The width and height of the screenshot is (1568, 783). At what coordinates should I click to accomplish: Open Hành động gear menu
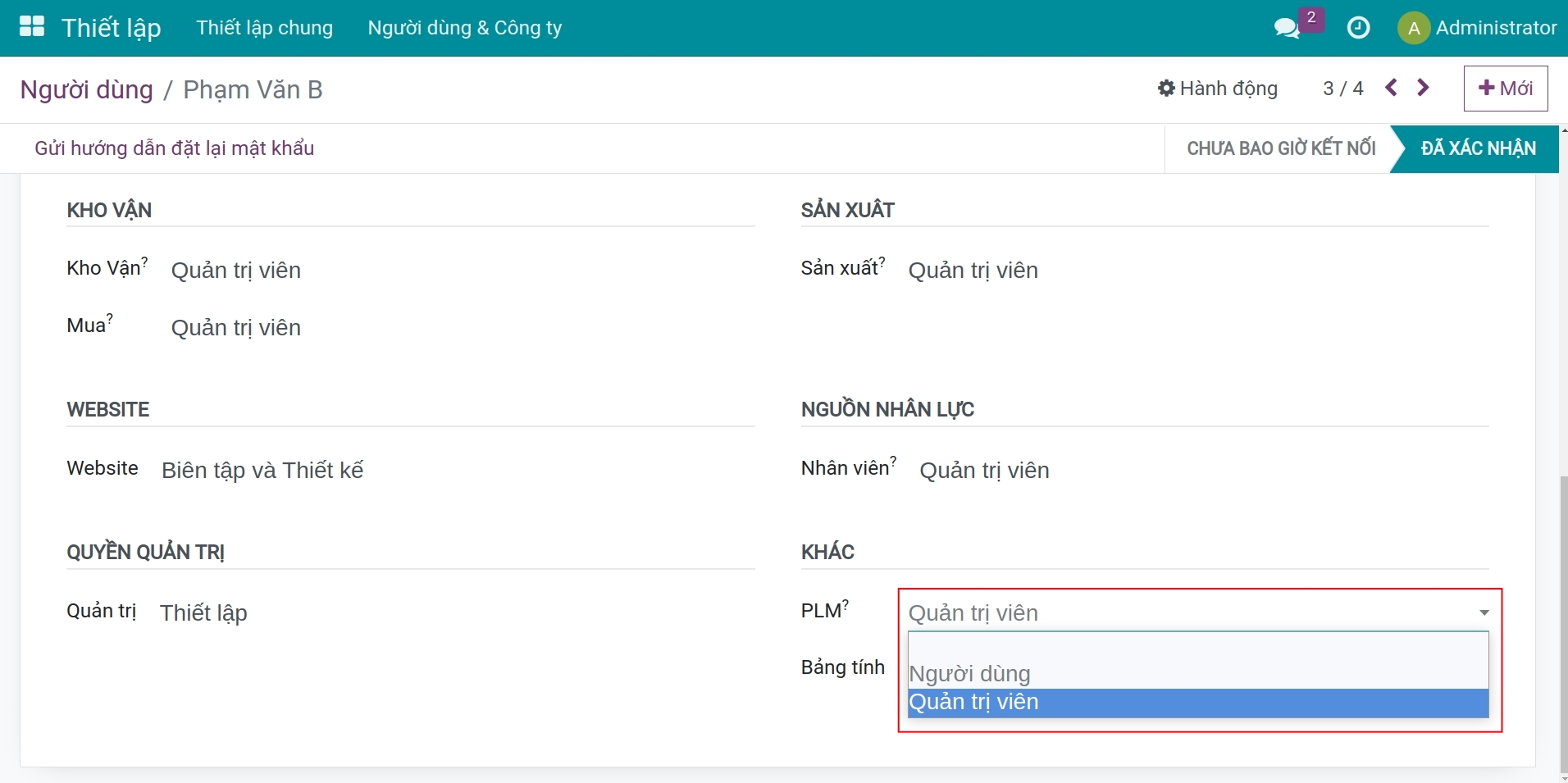click(x=1217, y=89)
